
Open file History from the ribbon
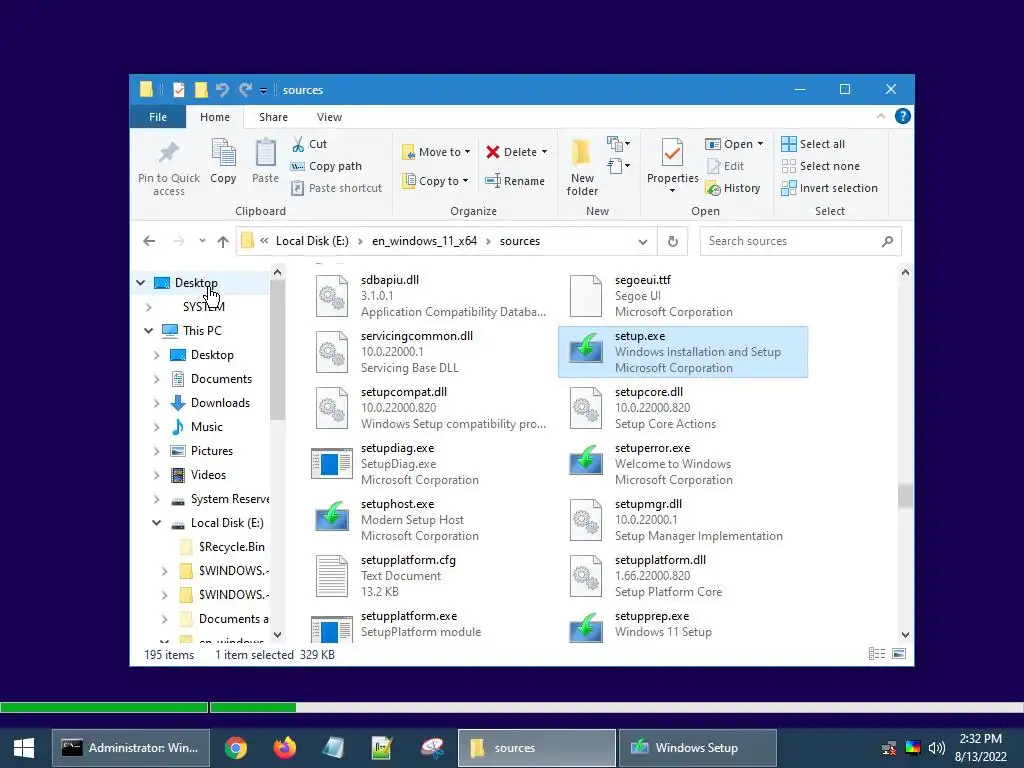point(733,188)
